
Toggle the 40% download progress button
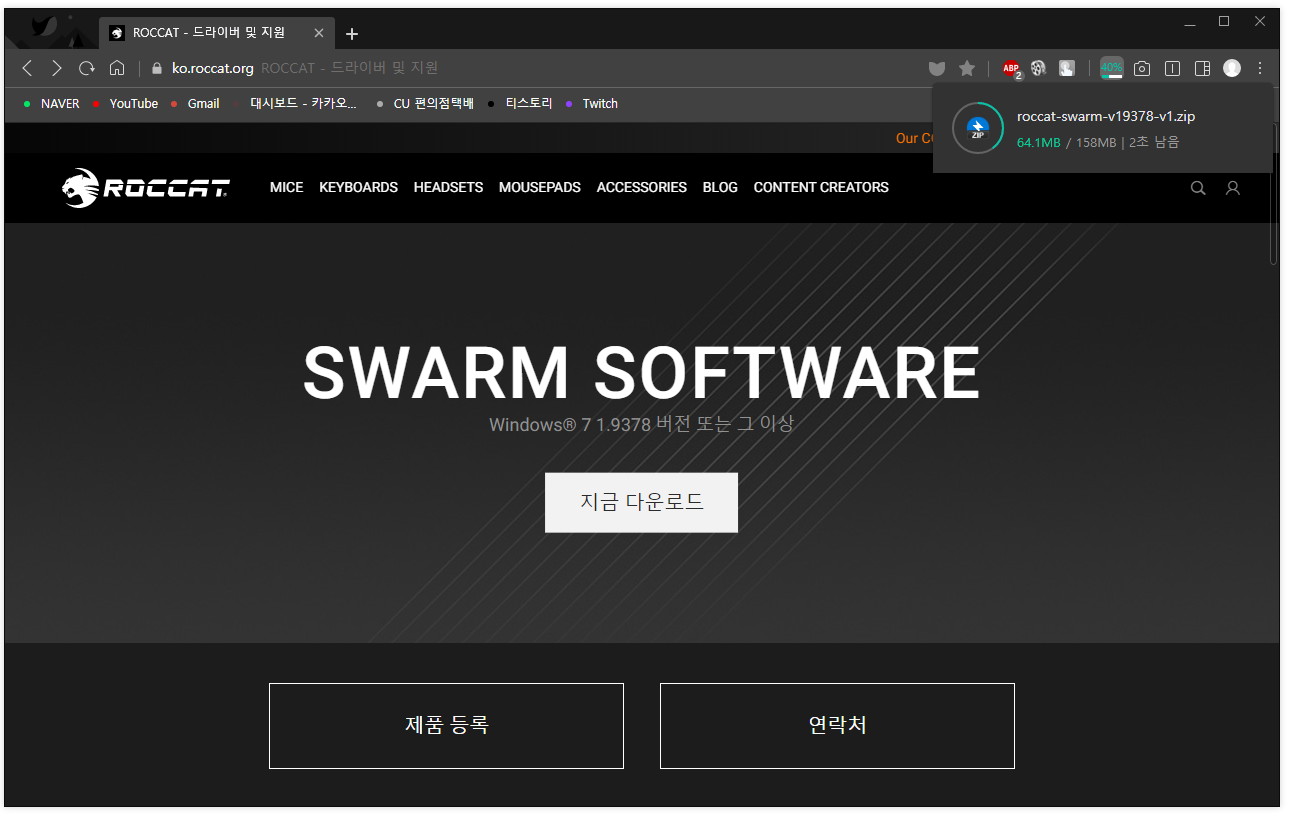pyautogui.click(x=1111, y=68)
